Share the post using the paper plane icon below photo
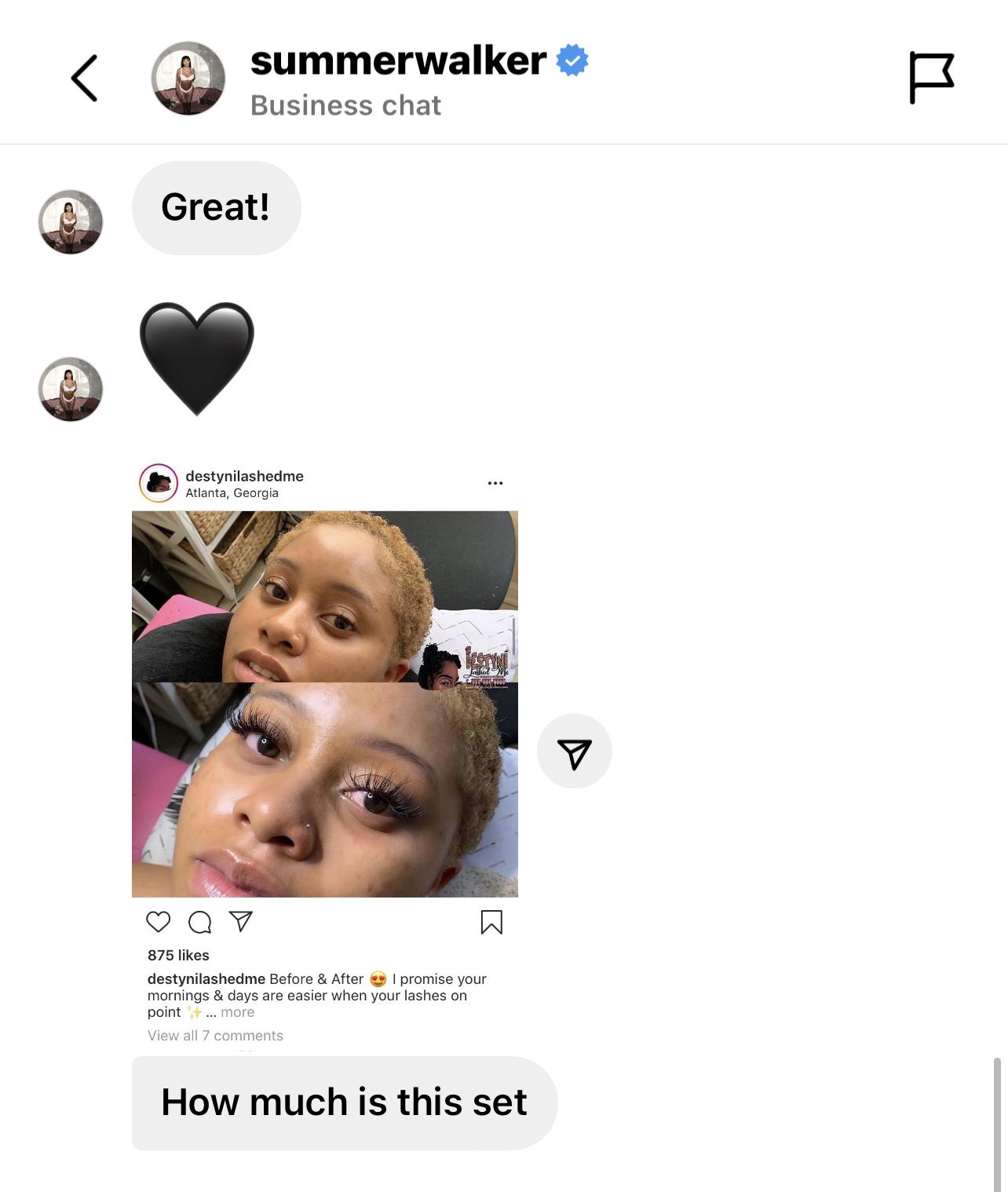This screenshot has width=1008, height=1192. (241, 921)
